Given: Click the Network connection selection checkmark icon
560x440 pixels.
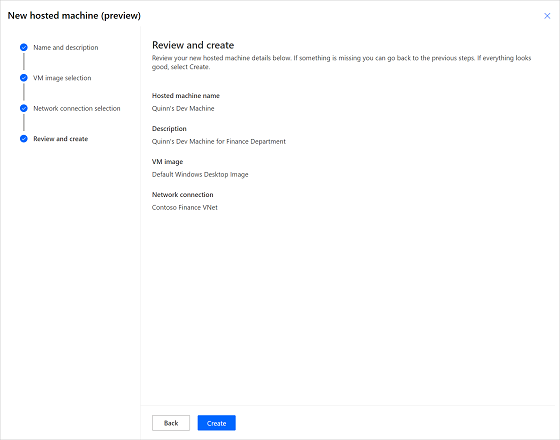Looking at the screenshot, I should (x=24, y=108).
